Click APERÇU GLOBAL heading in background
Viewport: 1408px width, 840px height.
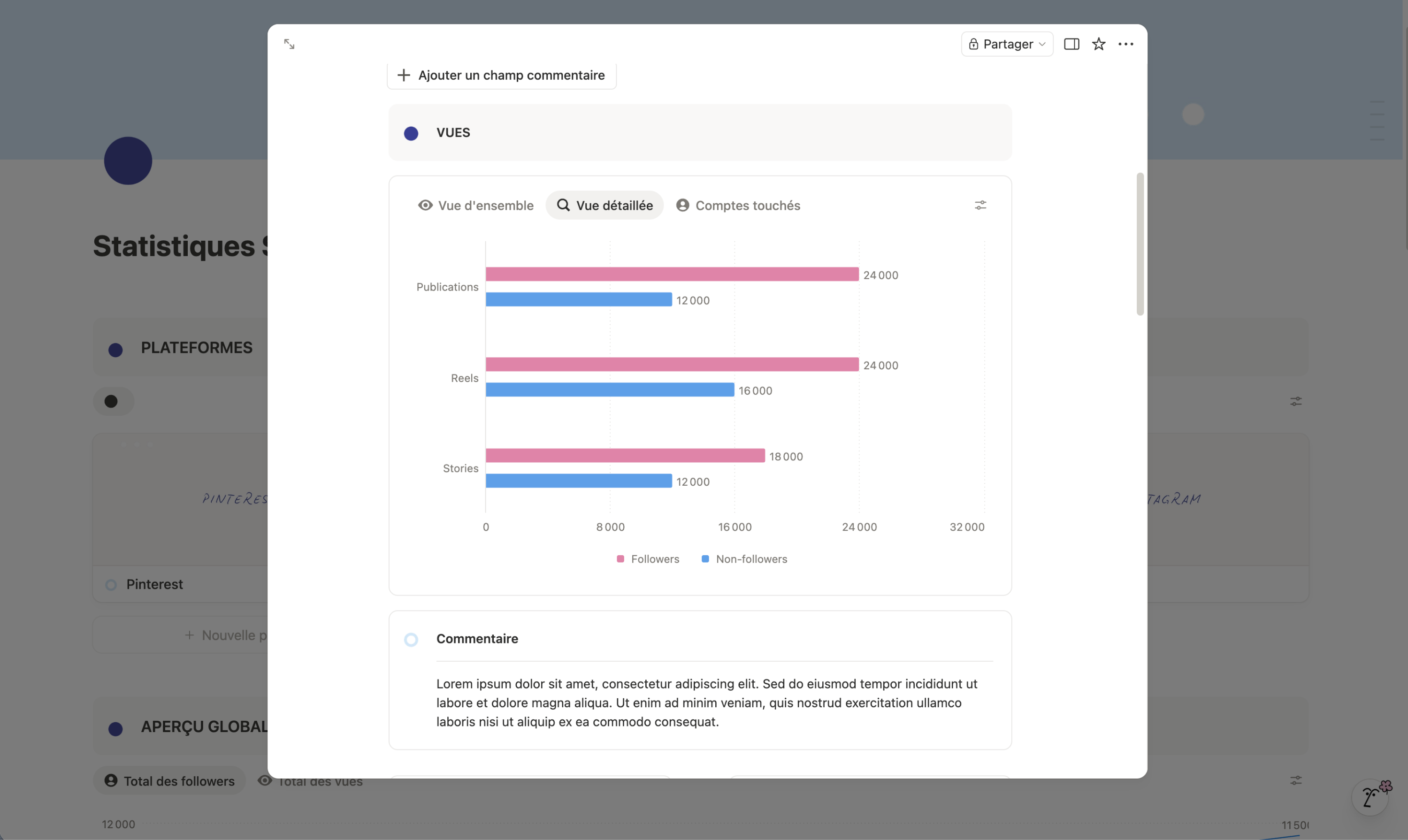pyautogui.click(x=204, y=727)
